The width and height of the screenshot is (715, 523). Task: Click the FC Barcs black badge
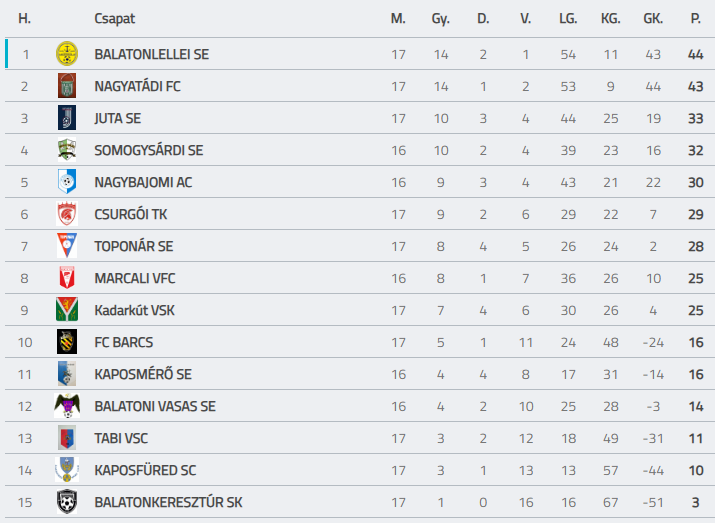tap(67, 342)
